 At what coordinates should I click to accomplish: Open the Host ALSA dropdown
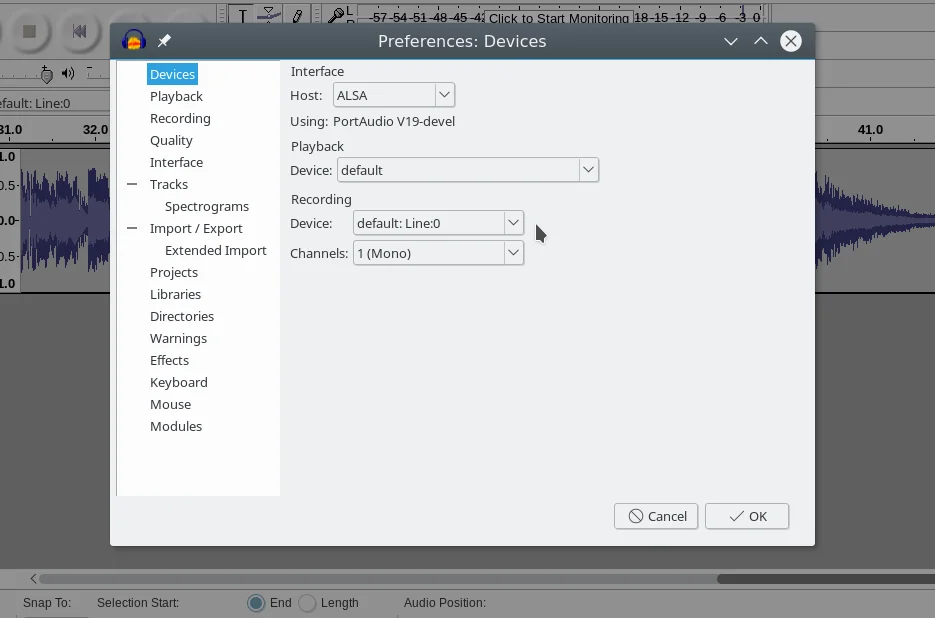coord(394,95)
